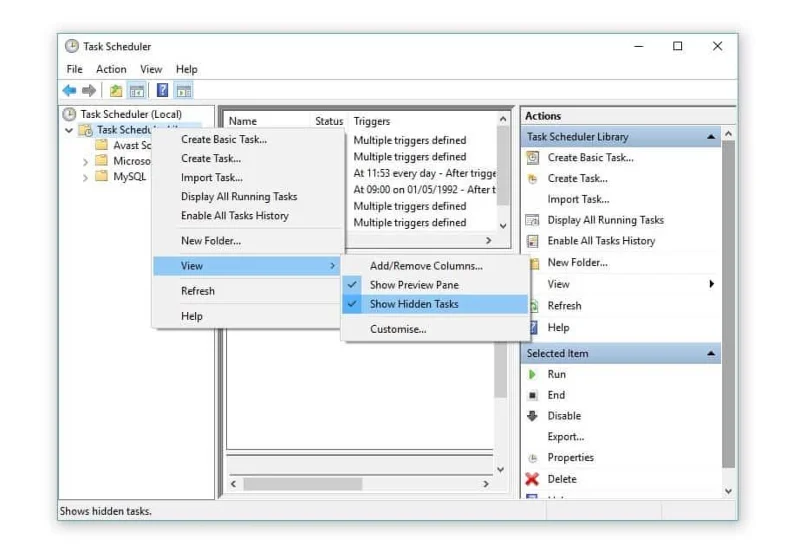
Task: Click Display All Running Tasks icon in Actions
Action: tap(532, 220)
